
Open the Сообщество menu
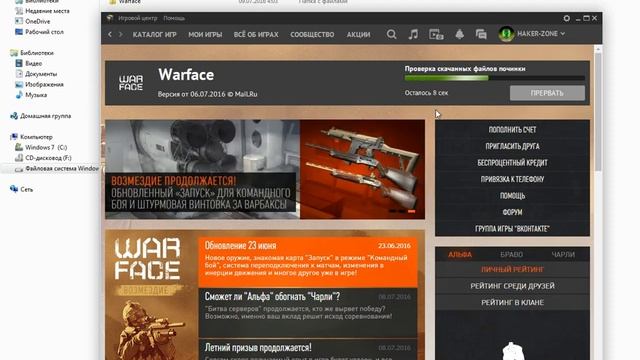coord(312,35)
